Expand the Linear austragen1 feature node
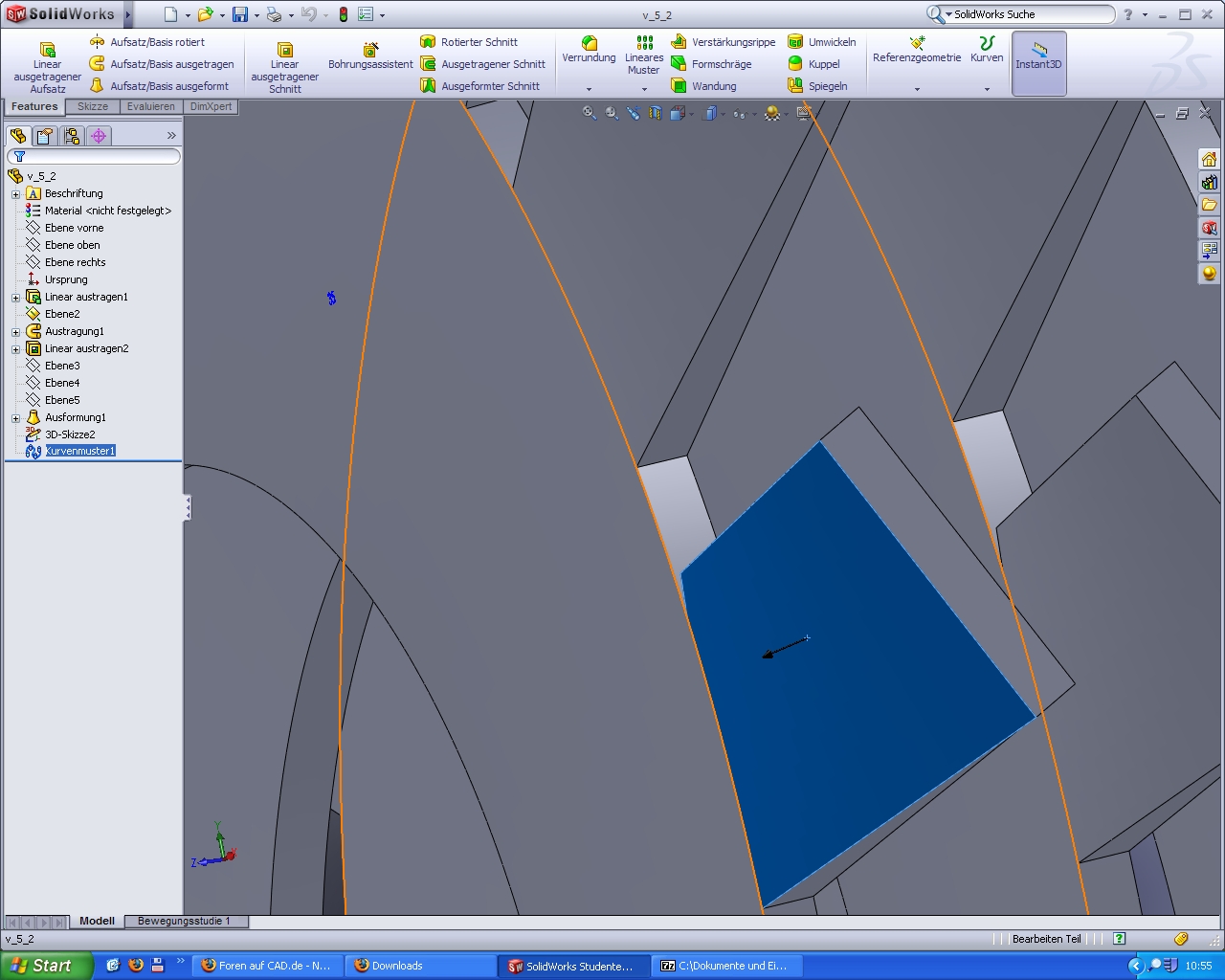The image size is (1225, 980). (15, 298)
